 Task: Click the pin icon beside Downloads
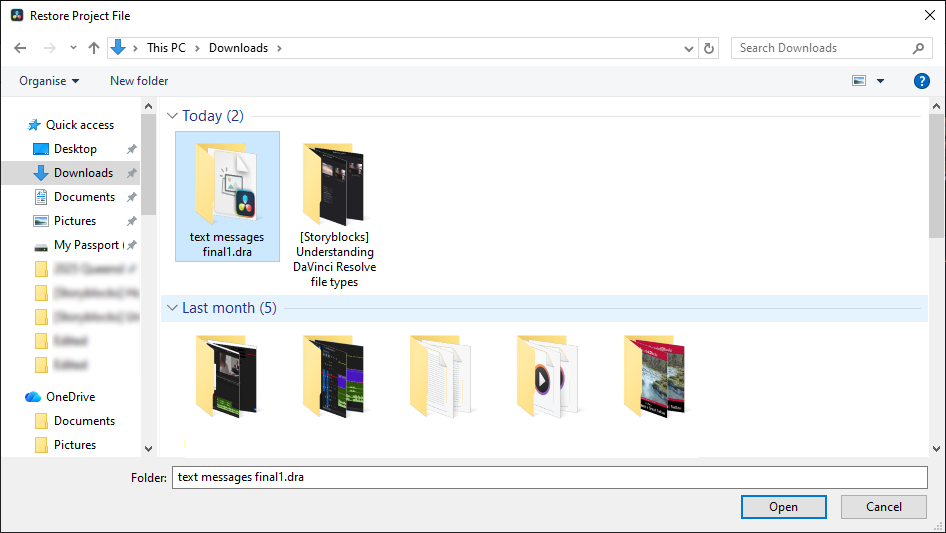tap(132, 173)
